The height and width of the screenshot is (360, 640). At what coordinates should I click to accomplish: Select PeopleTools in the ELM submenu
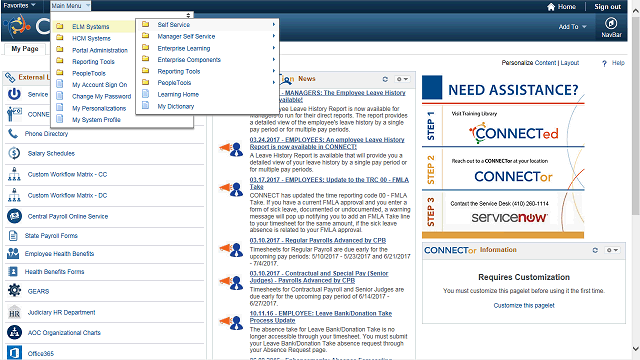point(174,82)
